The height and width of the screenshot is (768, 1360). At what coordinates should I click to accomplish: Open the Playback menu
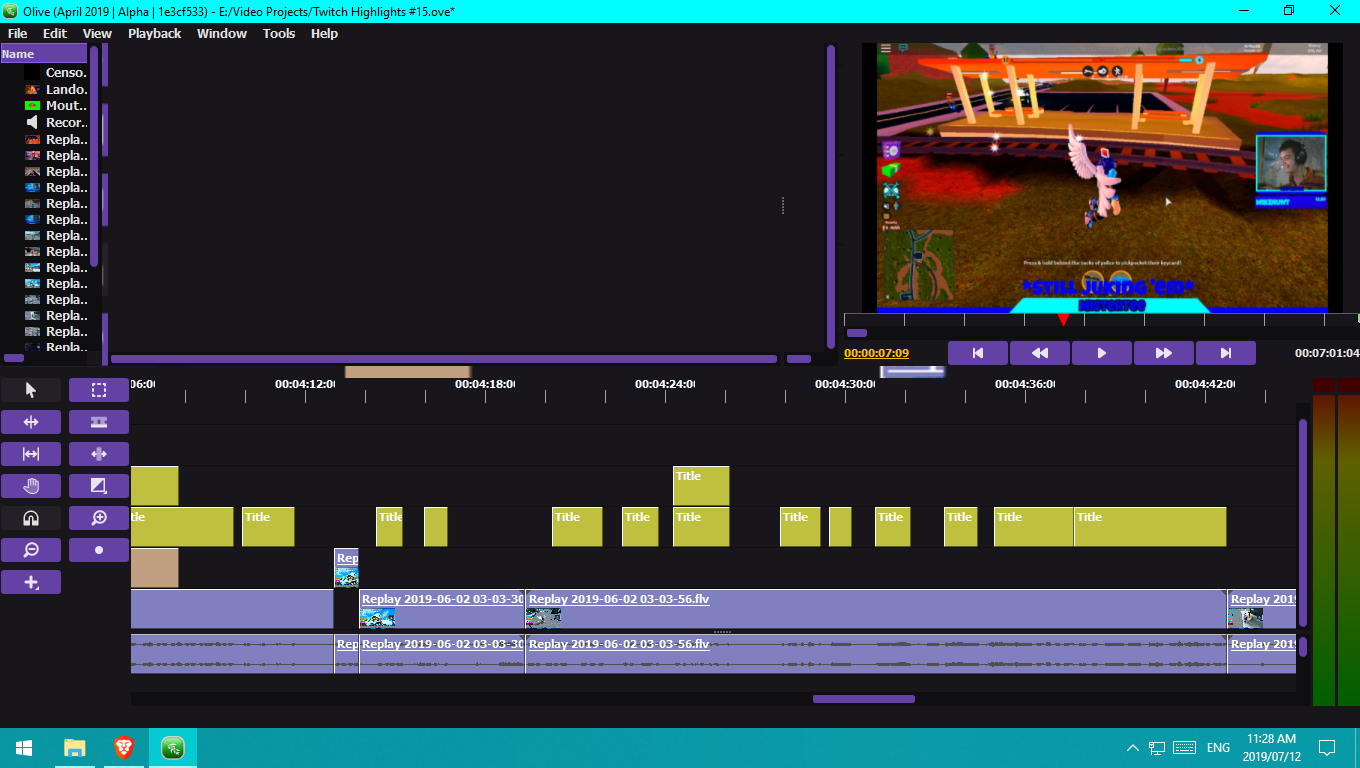point(155,33)
